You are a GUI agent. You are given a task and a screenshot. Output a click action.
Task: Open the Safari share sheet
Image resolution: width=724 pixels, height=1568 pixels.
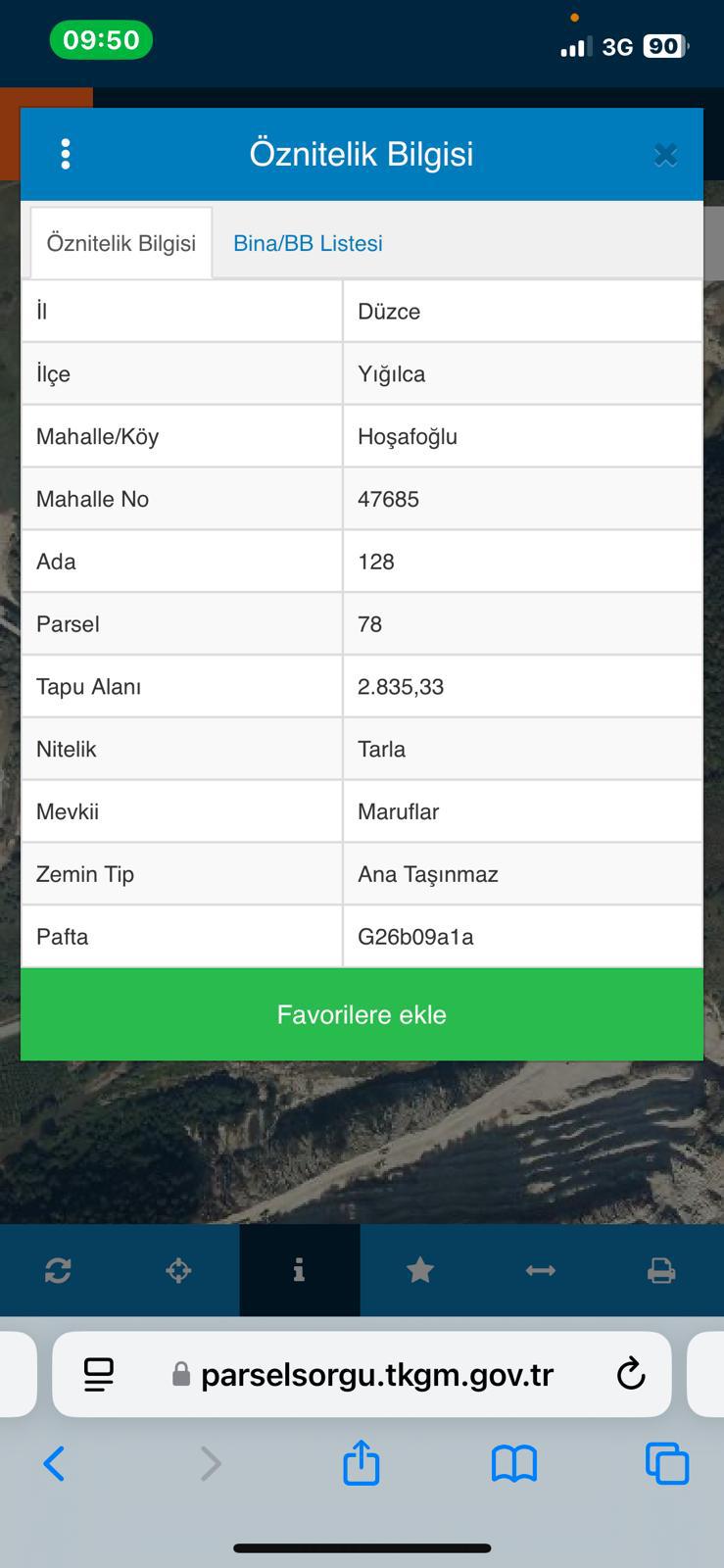click(361, 1463)
